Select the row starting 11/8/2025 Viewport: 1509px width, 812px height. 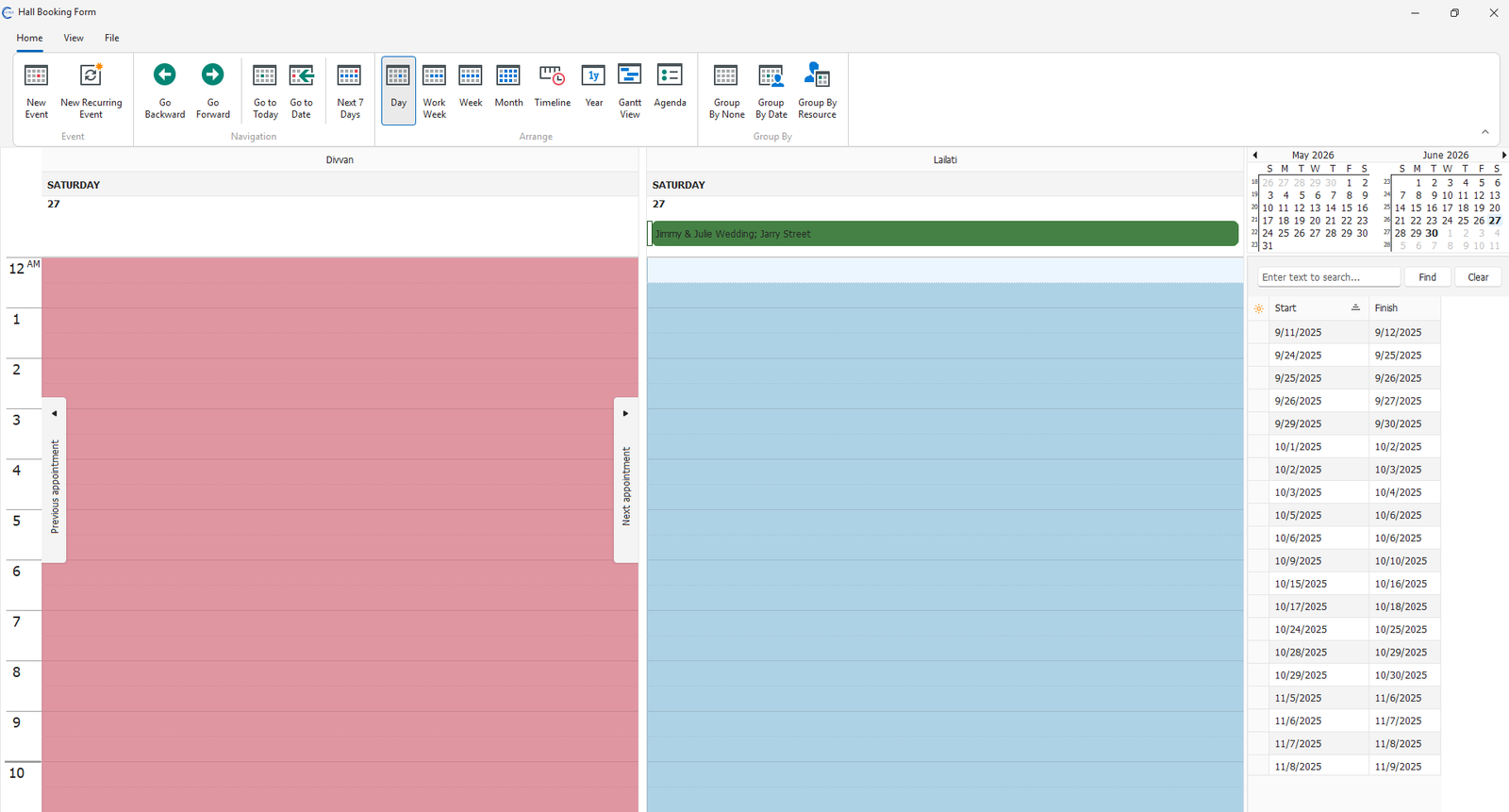tap(1345, 767)
